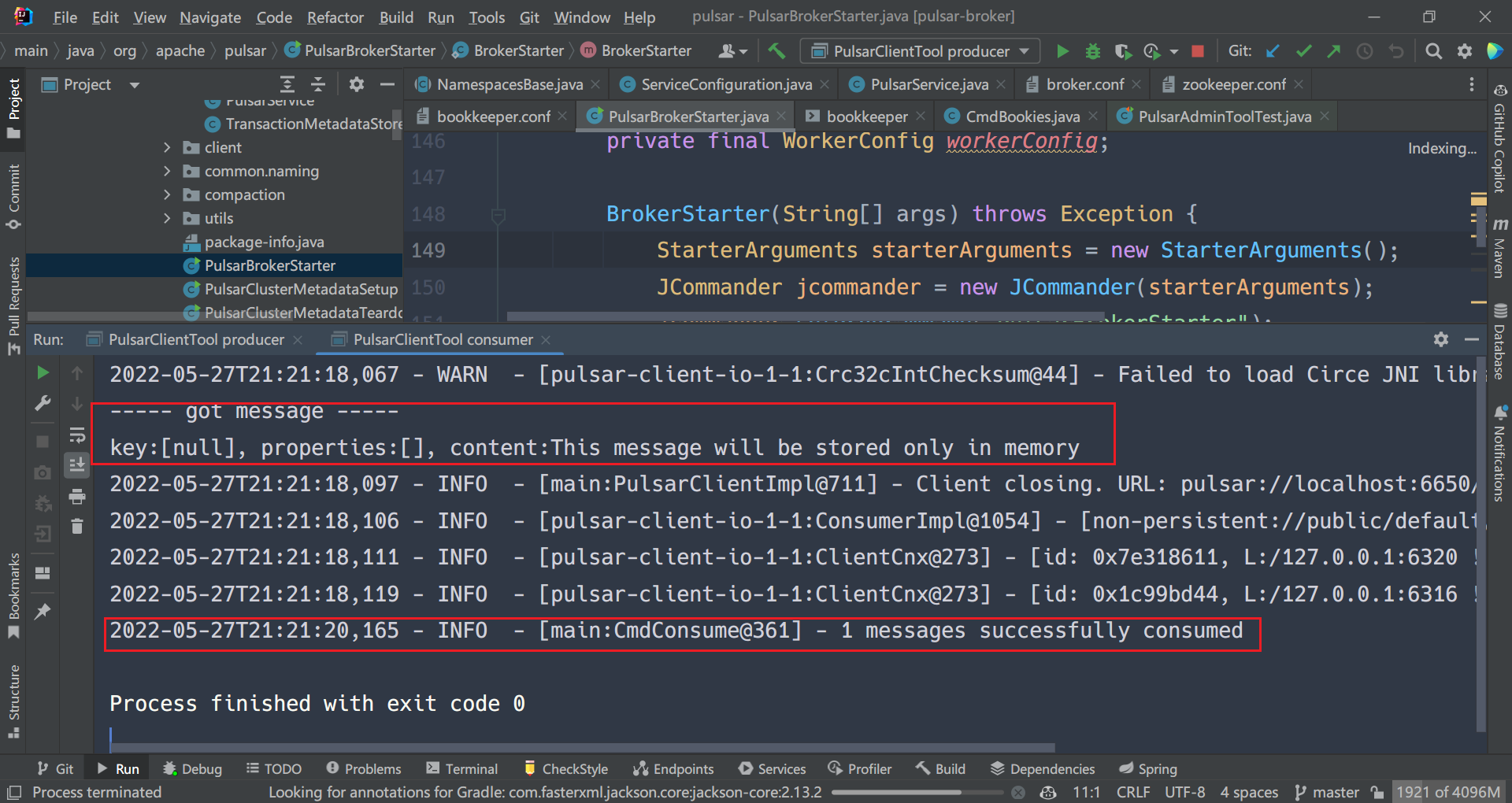Screen dimensions: 1512x803
Task: Open editor tabs more-options menu
Action: 1471,84
